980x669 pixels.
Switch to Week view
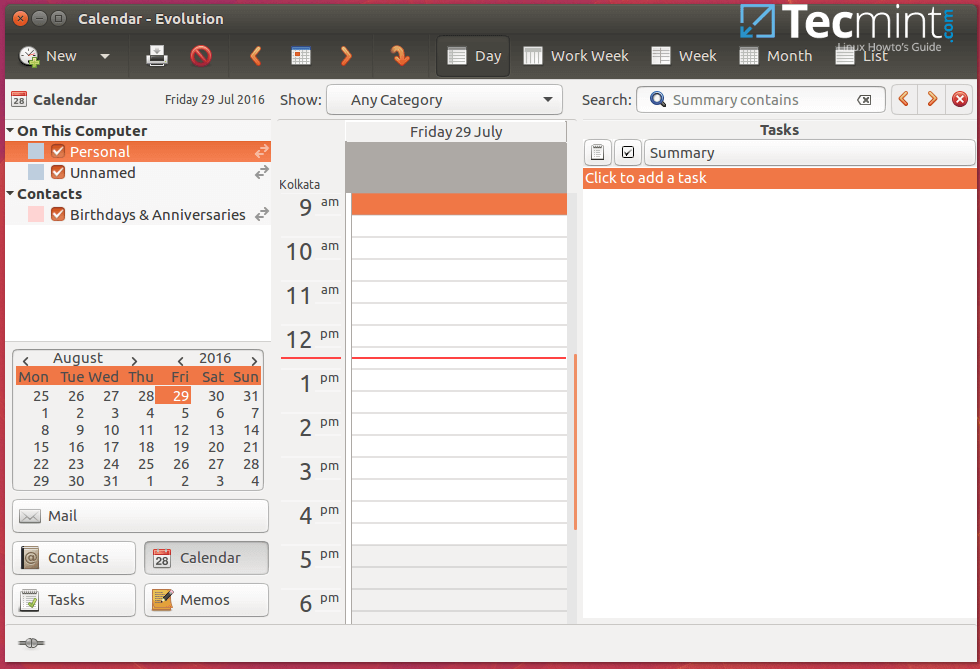(684, 56)
